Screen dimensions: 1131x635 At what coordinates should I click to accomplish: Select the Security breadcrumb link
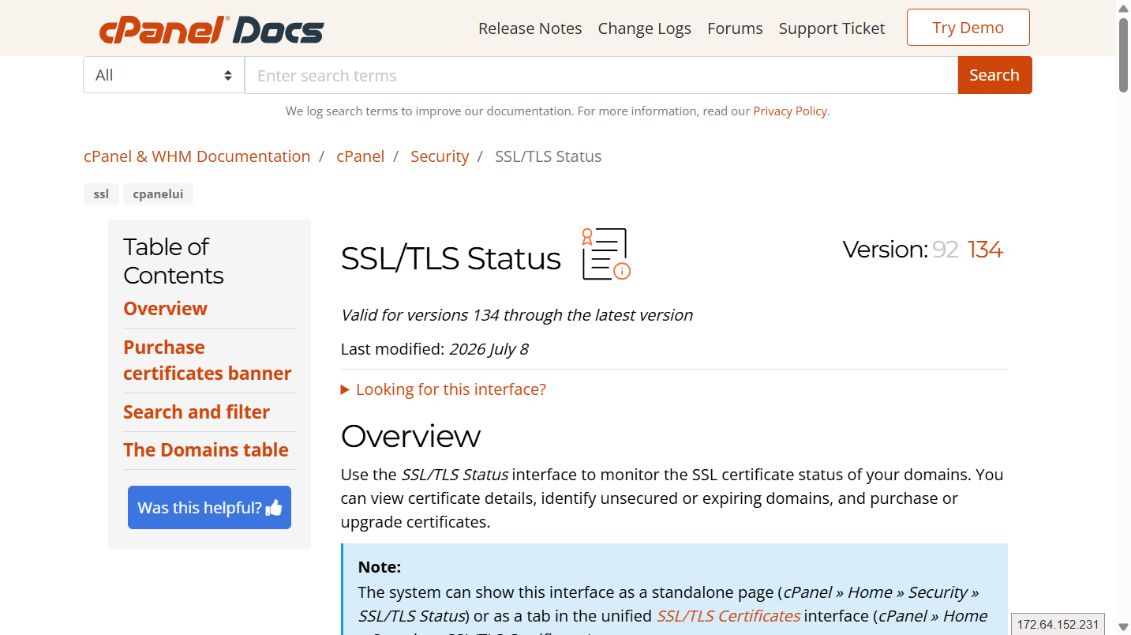tap(439, 157)
